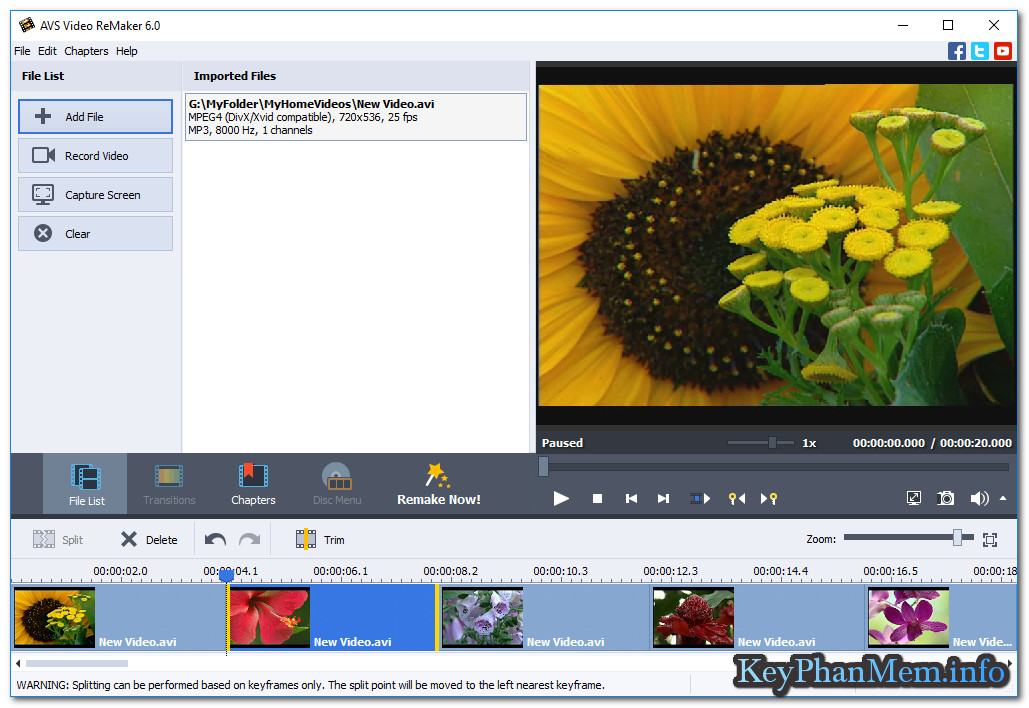This screenshot has width=1029, height=708.
Task: Click the Split tool
Action: [58, 539]
